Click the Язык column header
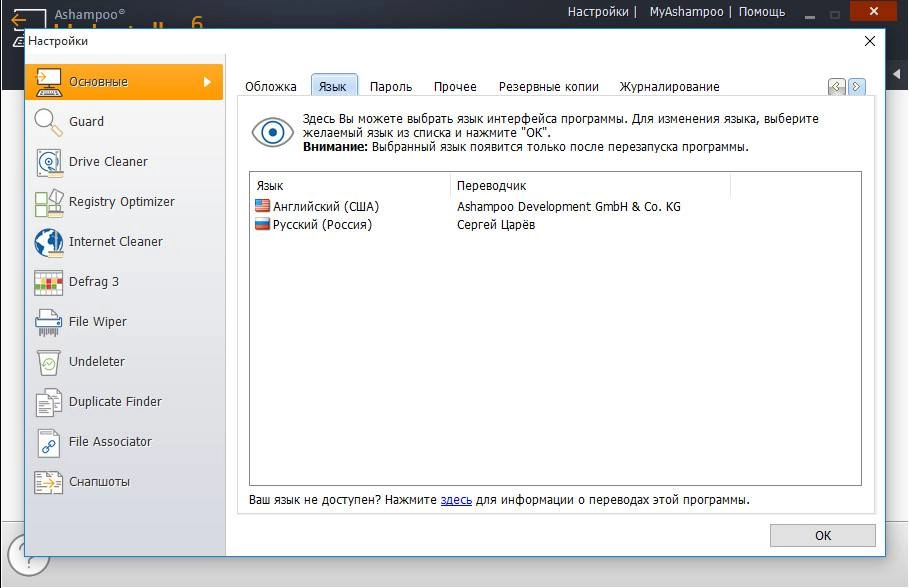The width and height of the screenshot is (909, 588). 351,186
